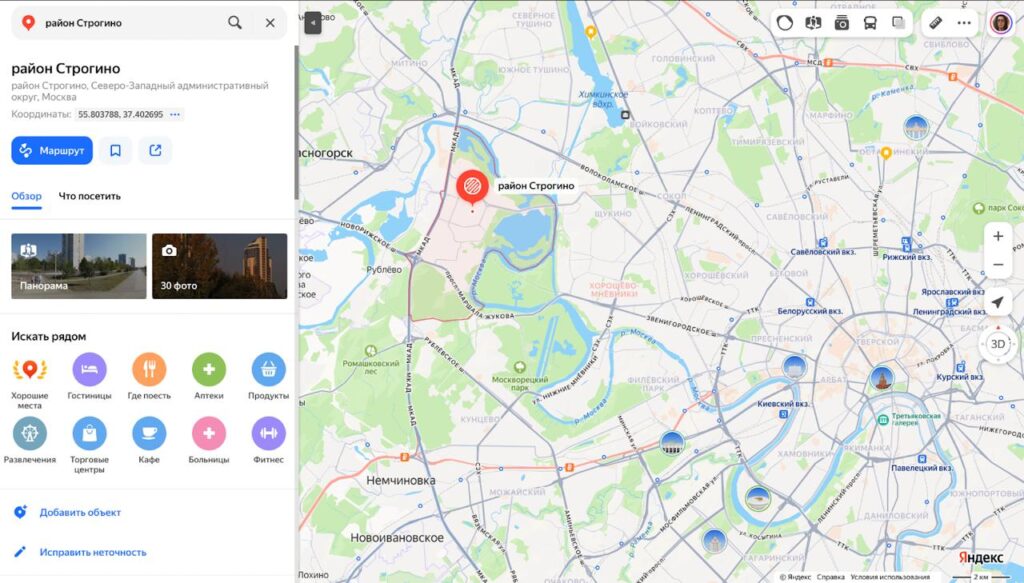Select the Обзор tab
1024x583 pixels.
coord(27,196)
